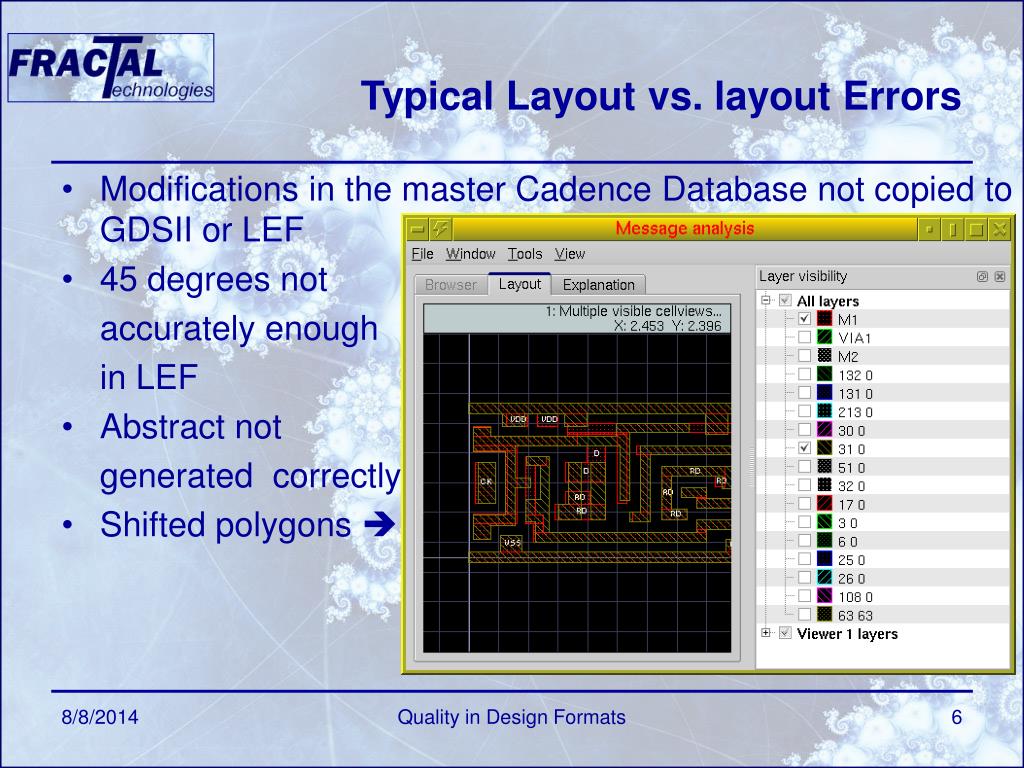Screen dimensions: 1024x768
Task: Enable the 3 0 layer checkbox
Action: click(x=805, y=522)
